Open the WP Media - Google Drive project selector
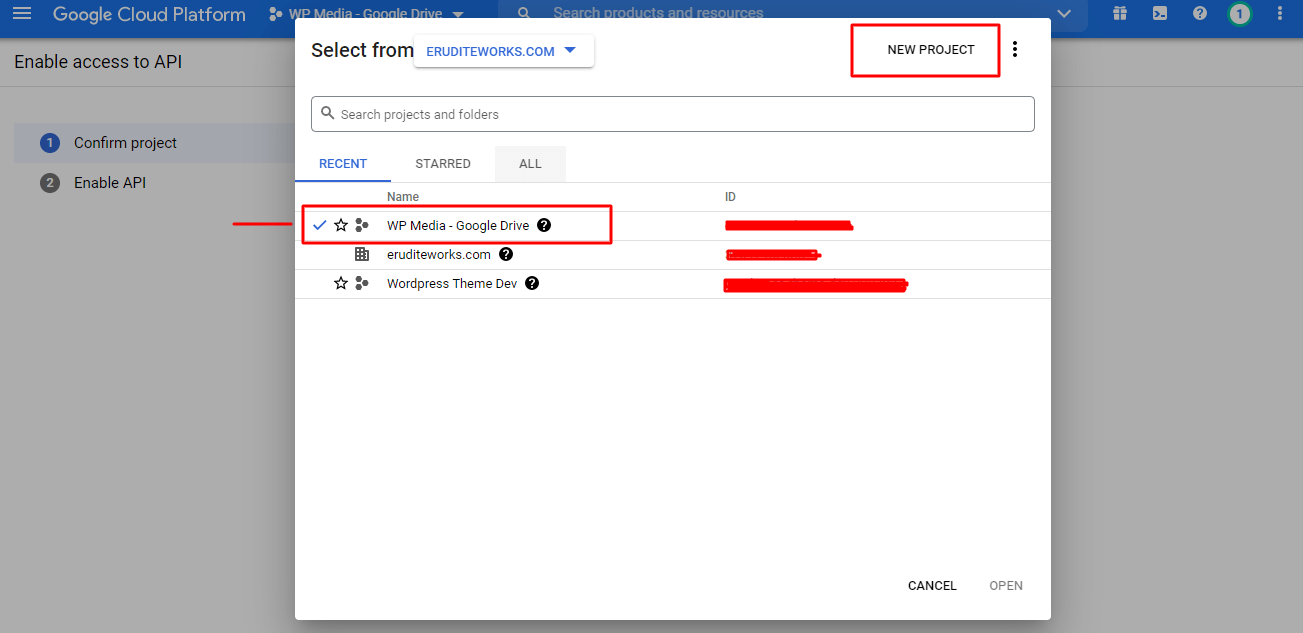The image size is (1303, 633). (367, 14)
